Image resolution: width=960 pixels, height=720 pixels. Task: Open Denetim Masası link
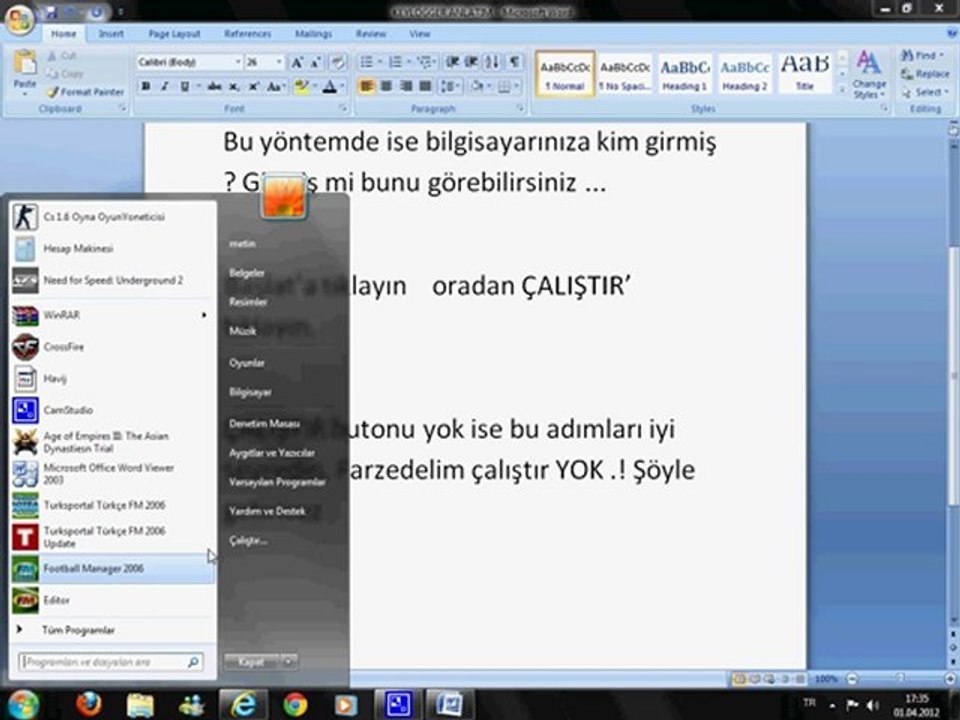click(x=264, y=424)
